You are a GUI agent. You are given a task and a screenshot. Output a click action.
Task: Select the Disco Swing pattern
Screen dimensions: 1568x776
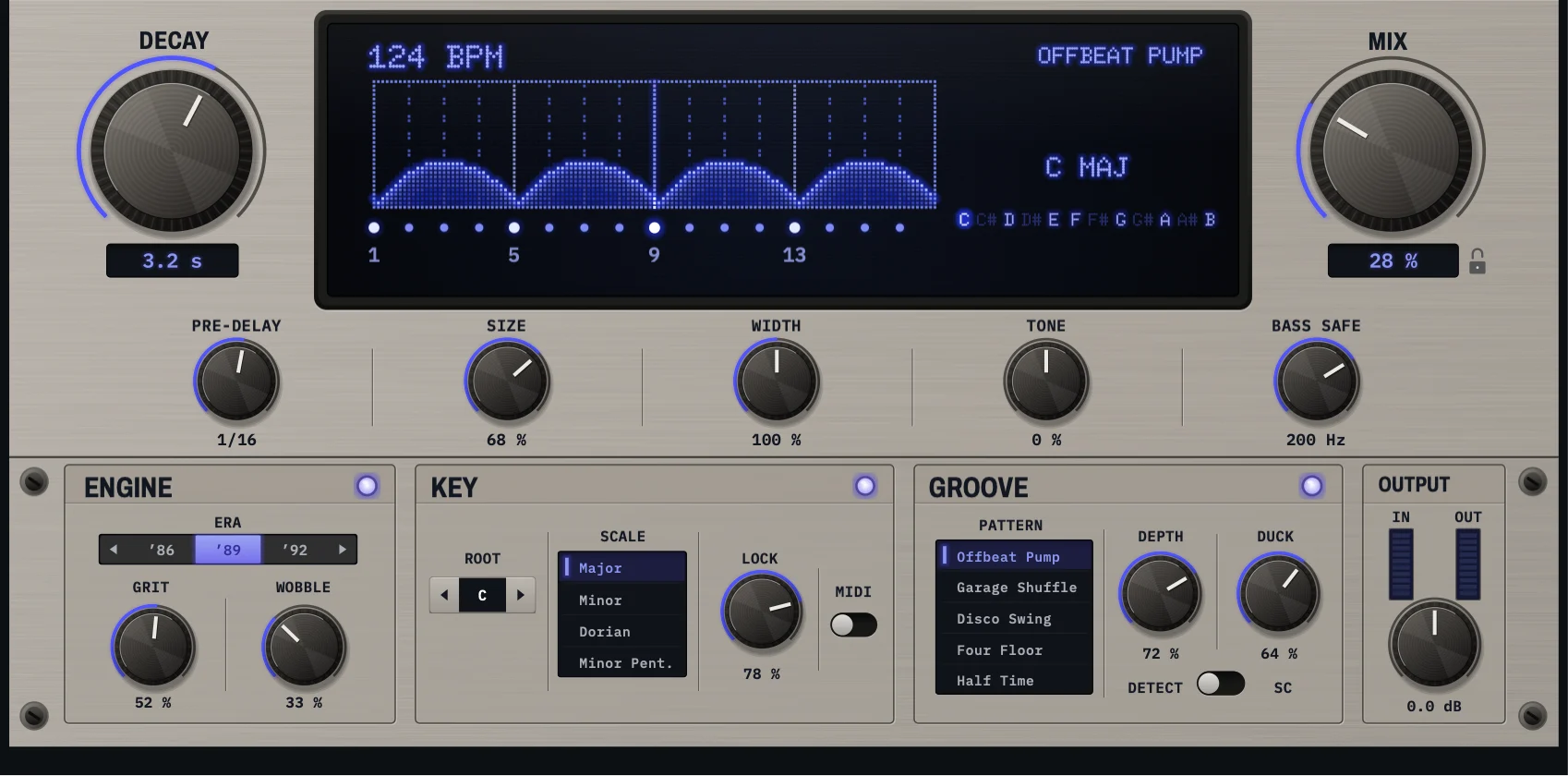point(1014,619)
